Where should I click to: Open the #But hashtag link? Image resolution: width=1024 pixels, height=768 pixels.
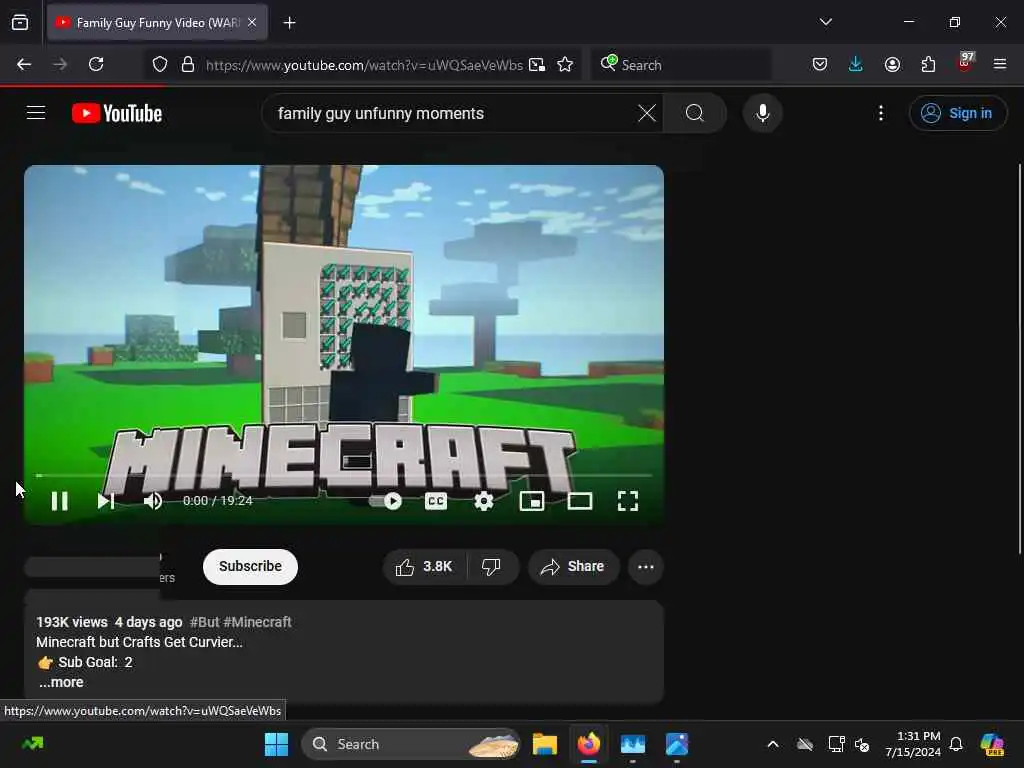click(x=204, y=622)
